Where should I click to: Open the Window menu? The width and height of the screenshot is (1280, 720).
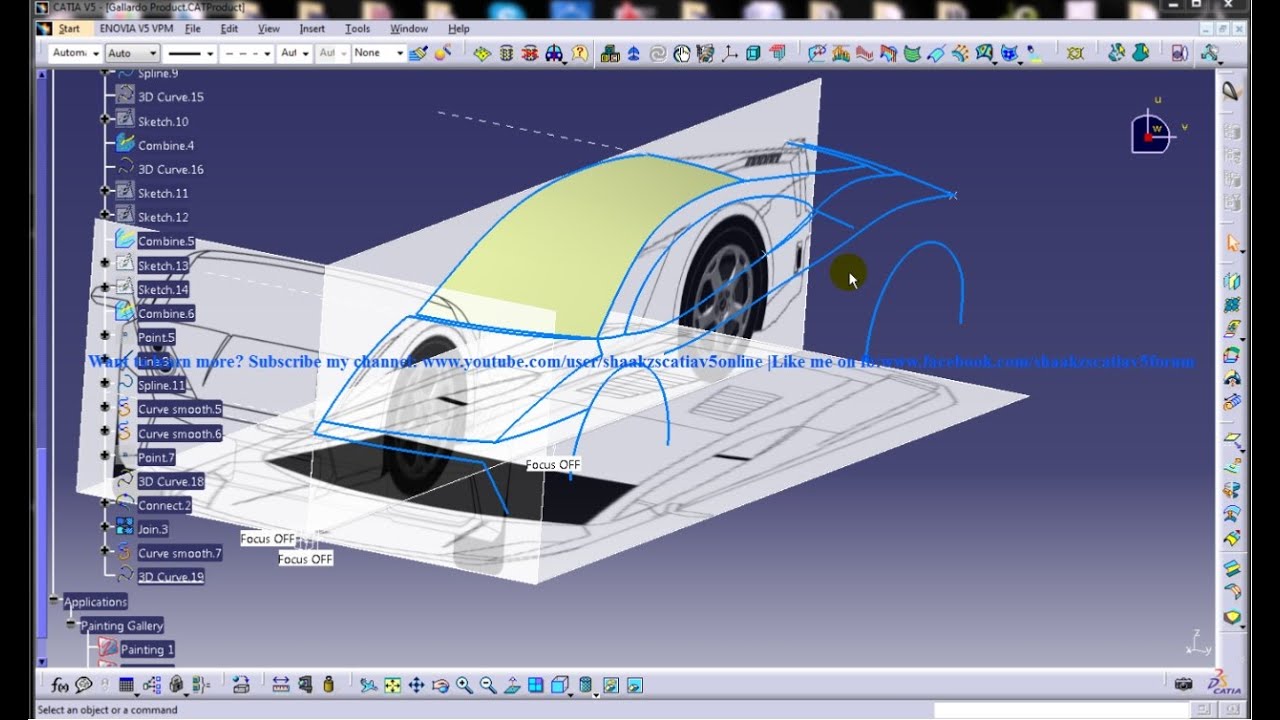(408, 29)
